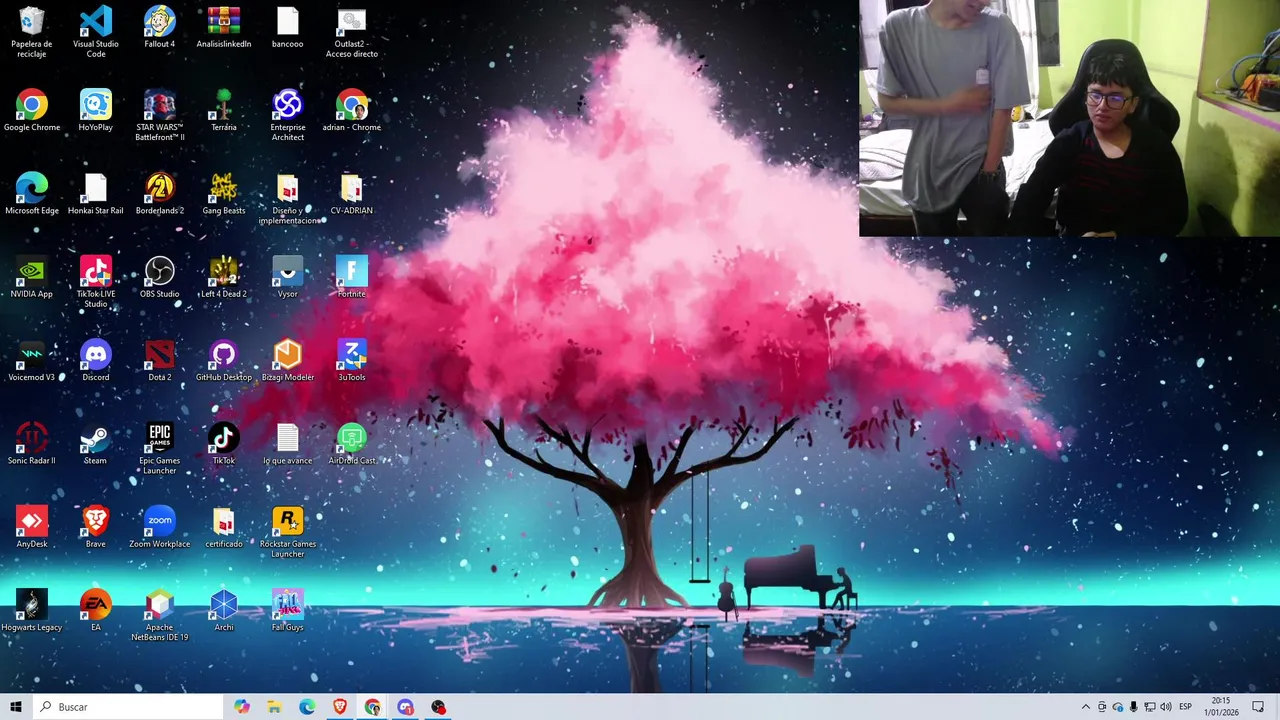Select the Gang Beasts desktop icon
This screenshot has width=1280, height=720.
point(223,188)
